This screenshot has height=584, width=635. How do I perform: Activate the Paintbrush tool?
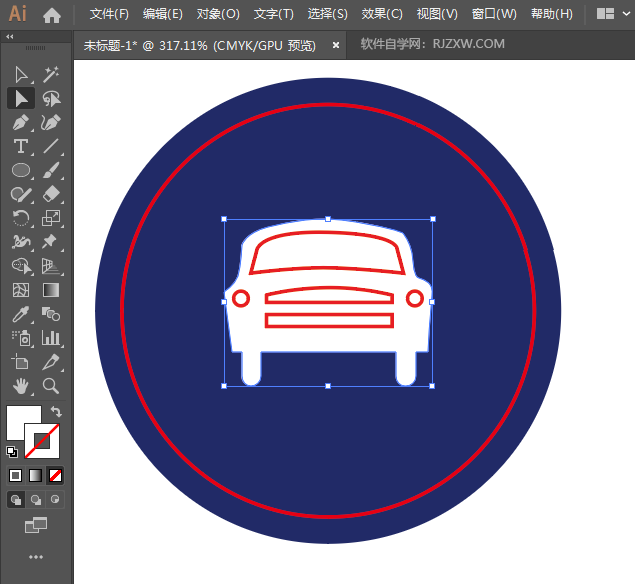[51, 170]
